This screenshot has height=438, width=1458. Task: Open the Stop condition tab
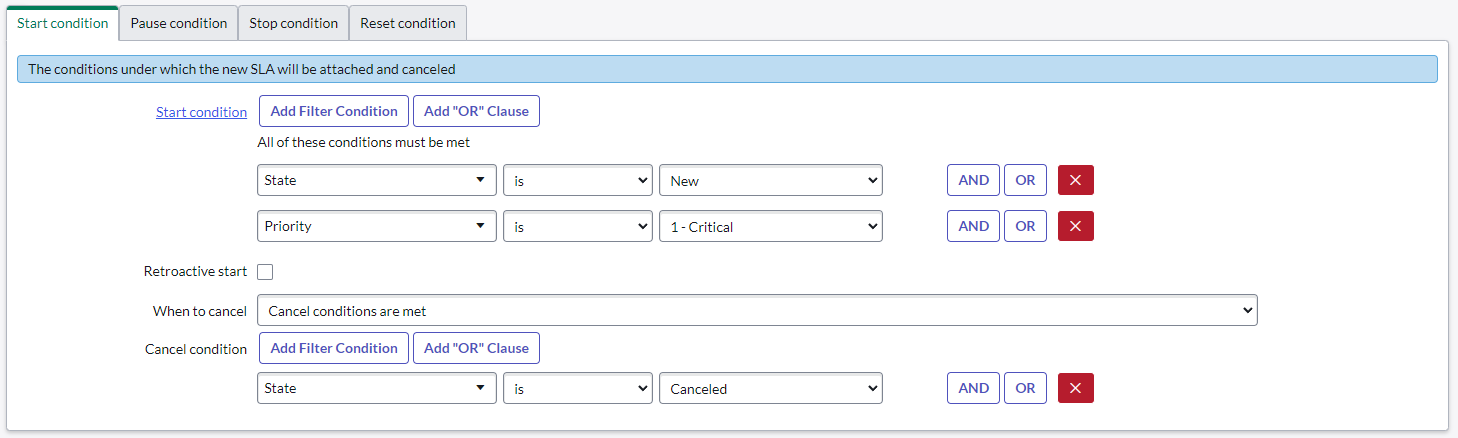[x=293, y=23]
